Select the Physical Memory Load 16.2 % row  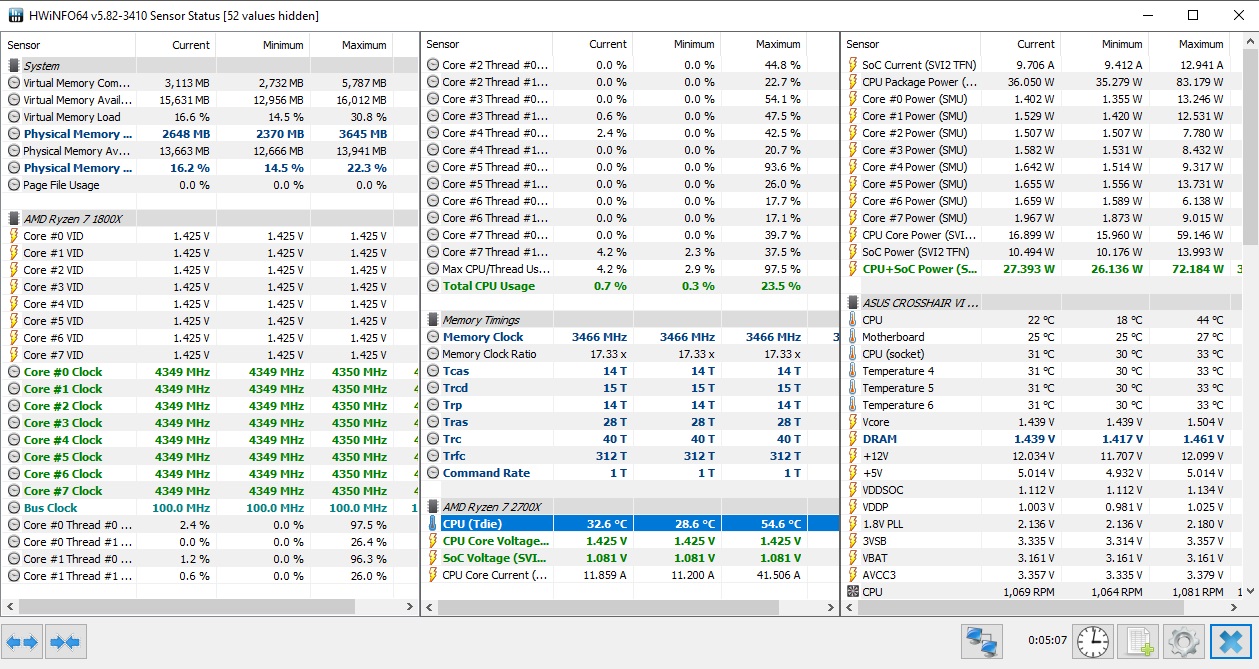click(x=210, y=168)
